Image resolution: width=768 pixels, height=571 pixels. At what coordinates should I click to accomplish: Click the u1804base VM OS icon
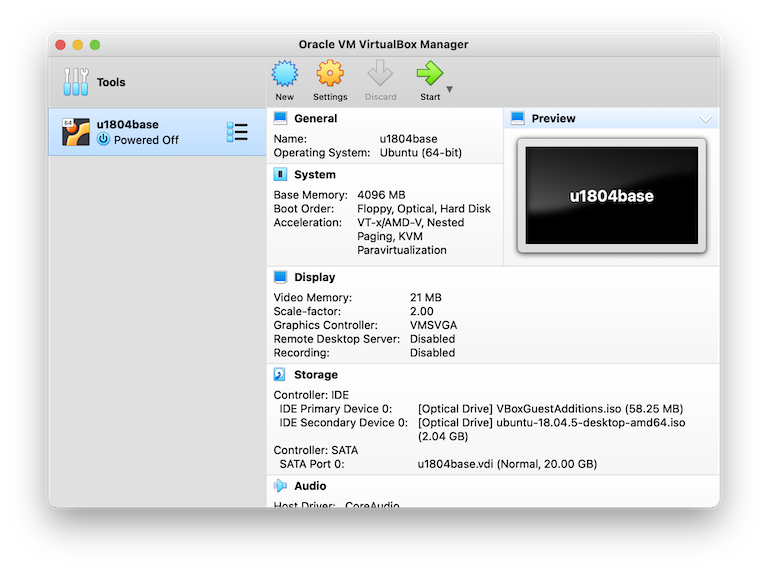pos(76,132)
